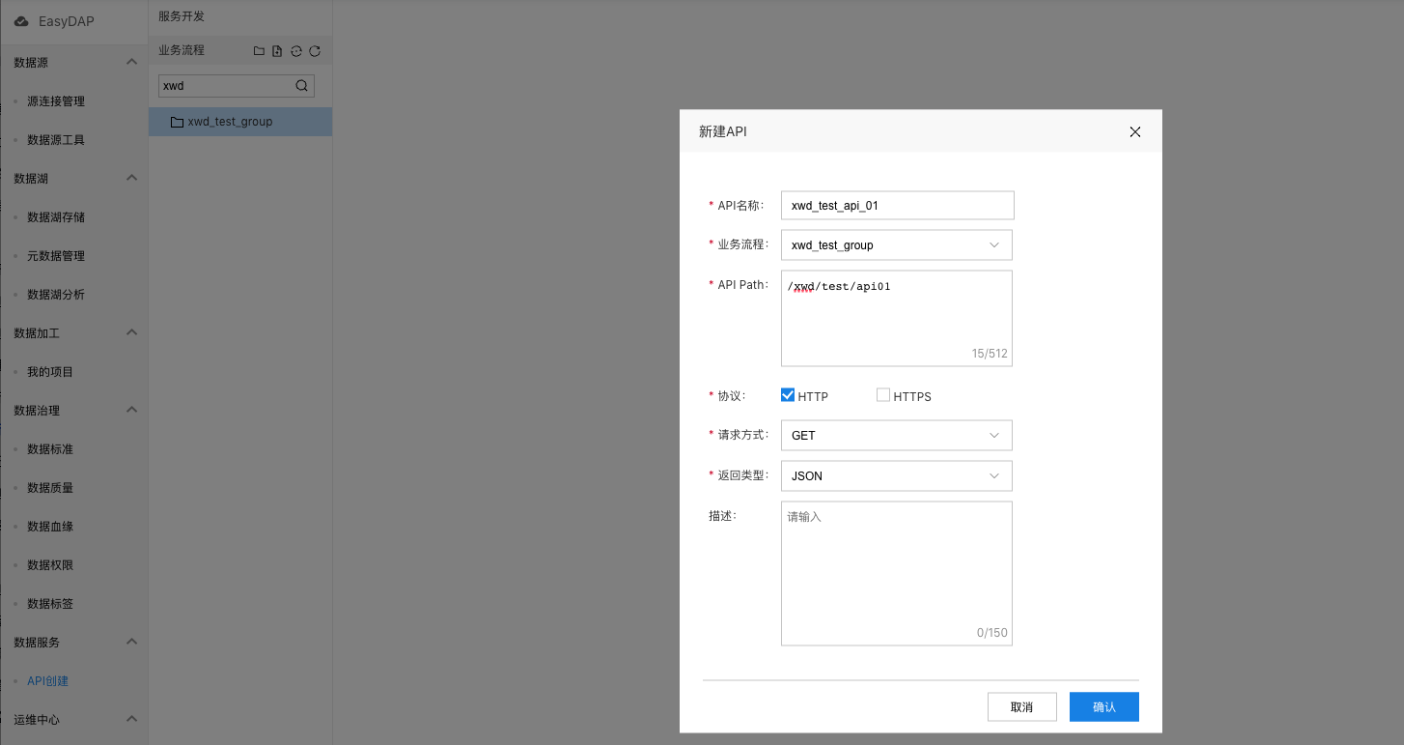Open 数据质量 in the sidebar
Viewport: 1404px width, 745px height.
pyautogui.click(x=50, y=488)
